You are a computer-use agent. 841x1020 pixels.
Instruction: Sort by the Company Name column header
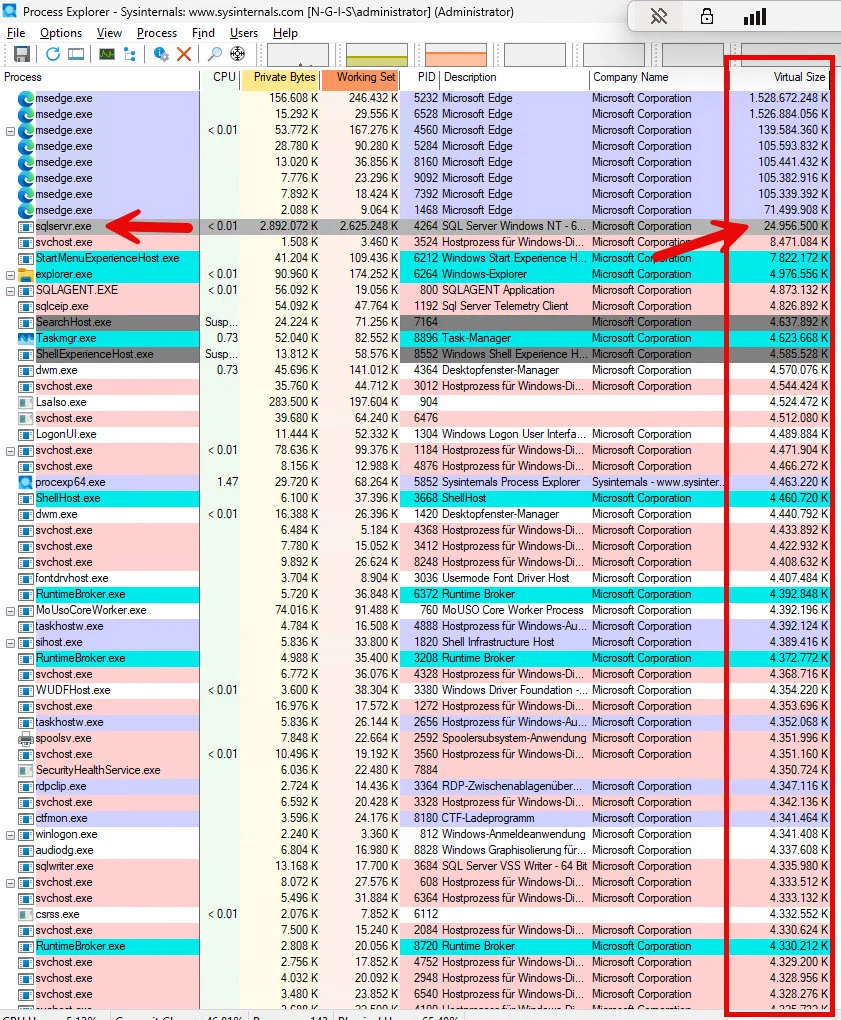tap(658, 77)
